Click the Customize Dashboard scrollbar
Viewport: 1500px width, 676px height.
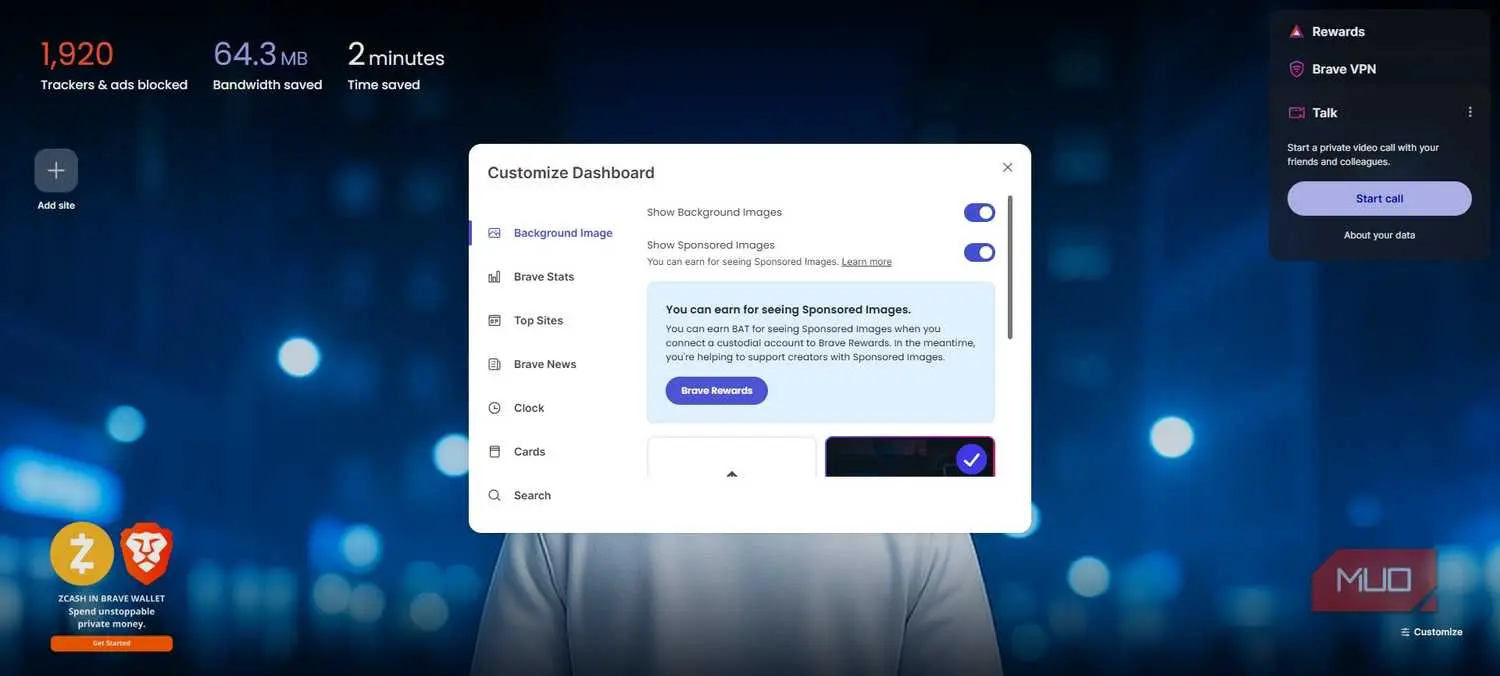pos(1010,267)
